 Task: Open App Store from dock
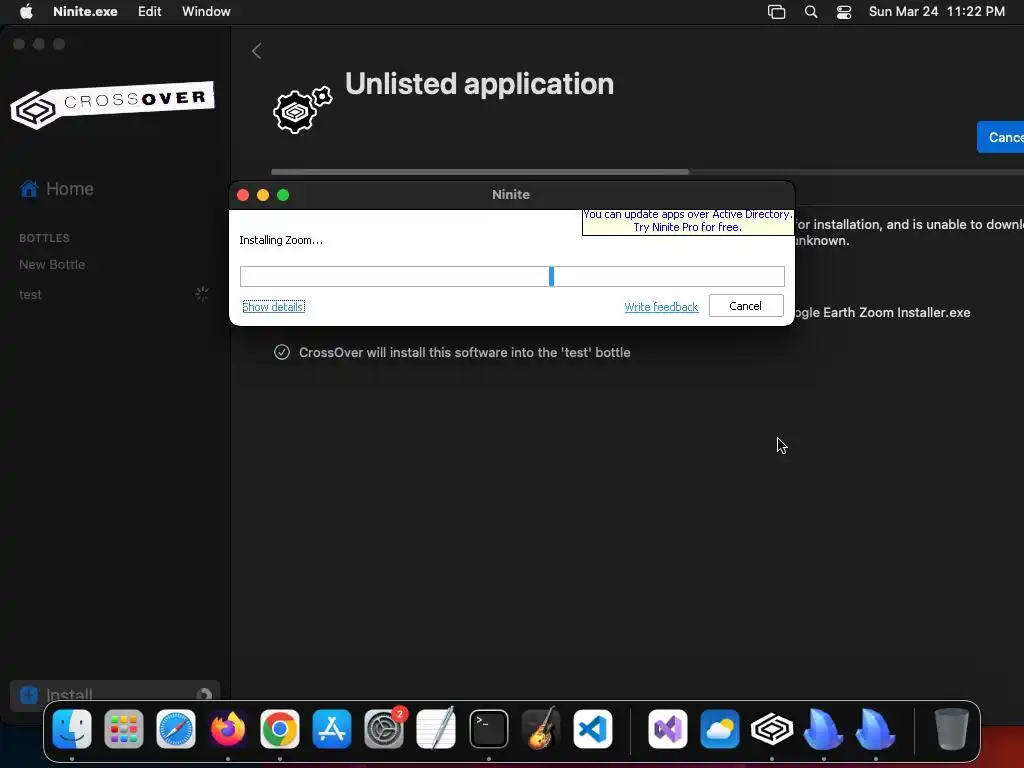[332, 729]
